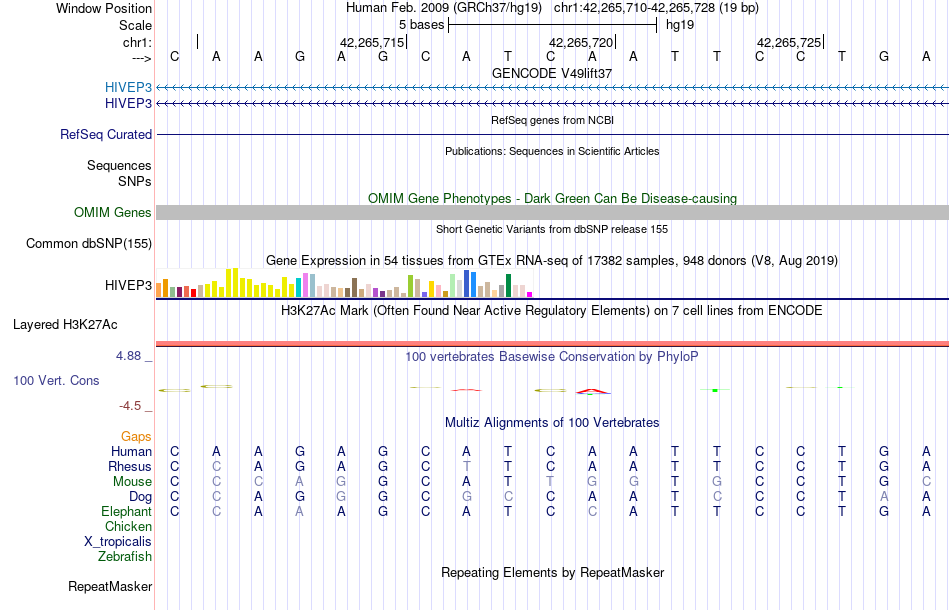The height and width of the screenshot is (610, 950).
Task: Click the "OMIM Genes" track label
Action: click(x=113, y=213)
